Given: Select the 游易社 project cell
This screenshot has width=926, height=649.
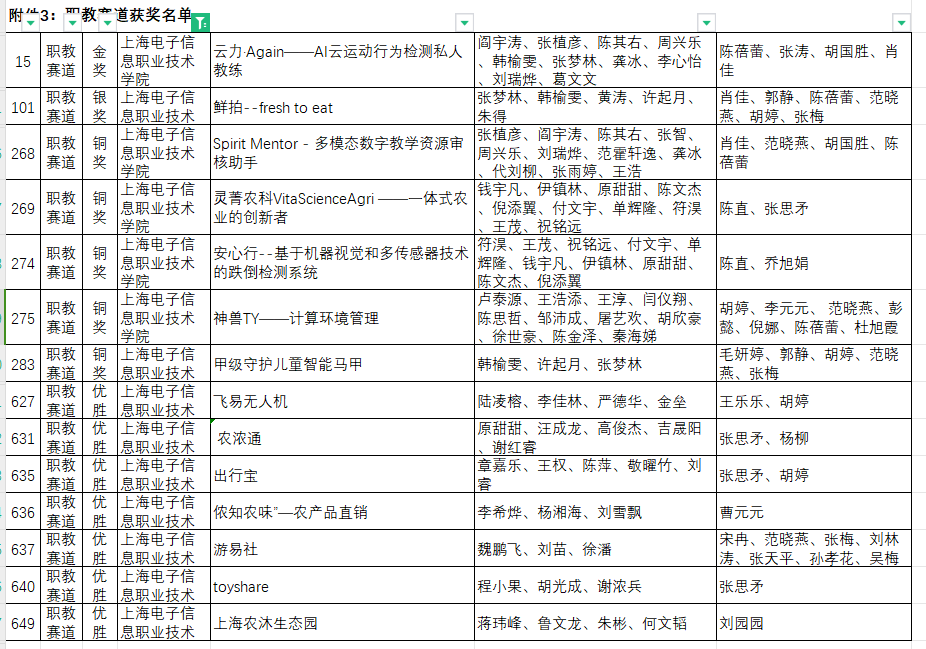Looking at the screenshot, I should tap(341, 549).
